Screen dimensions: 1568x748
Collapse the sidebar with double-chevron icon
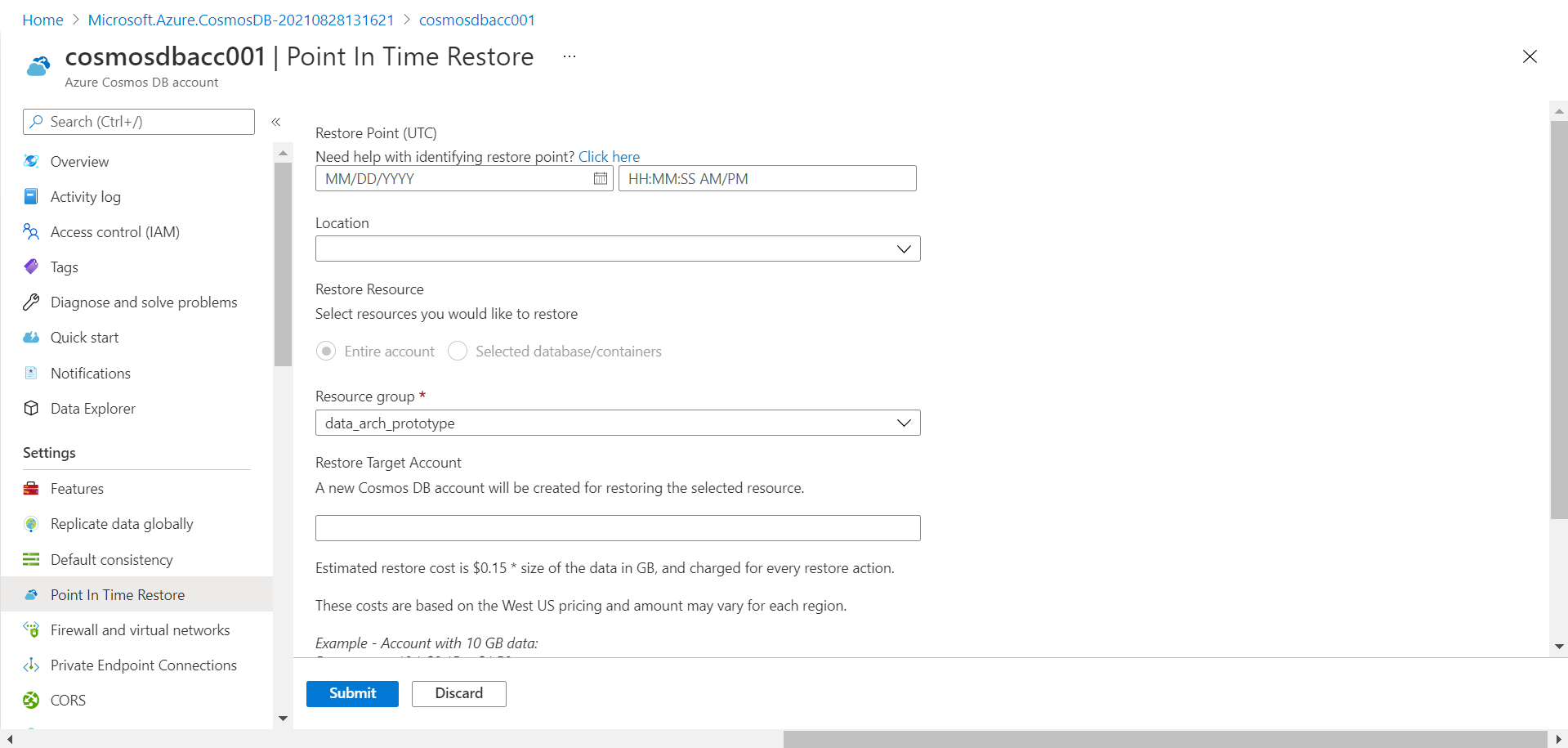276,122
